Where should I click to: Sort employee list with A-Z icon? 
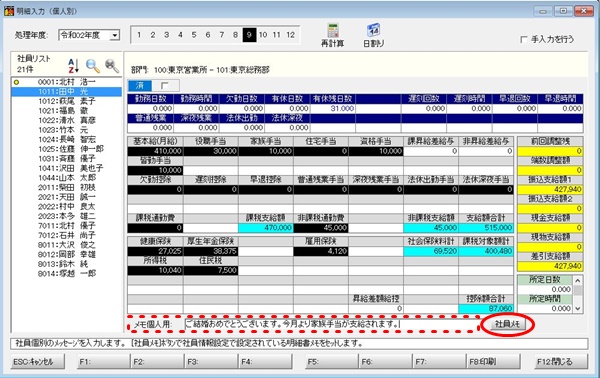pos(73,66)
